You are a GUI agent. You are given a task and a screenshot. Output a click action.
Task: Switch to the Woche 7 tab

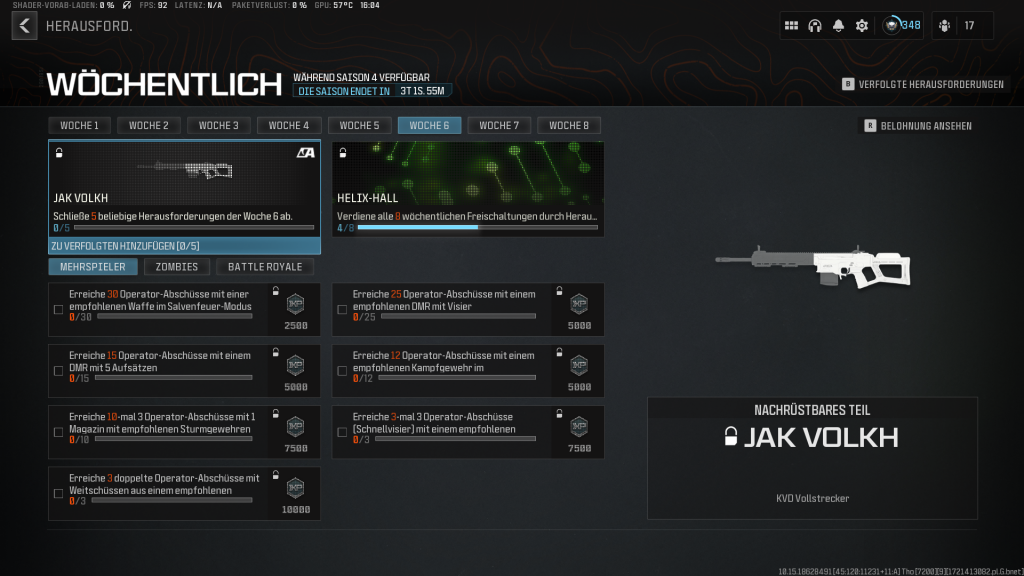coord(498,125)
